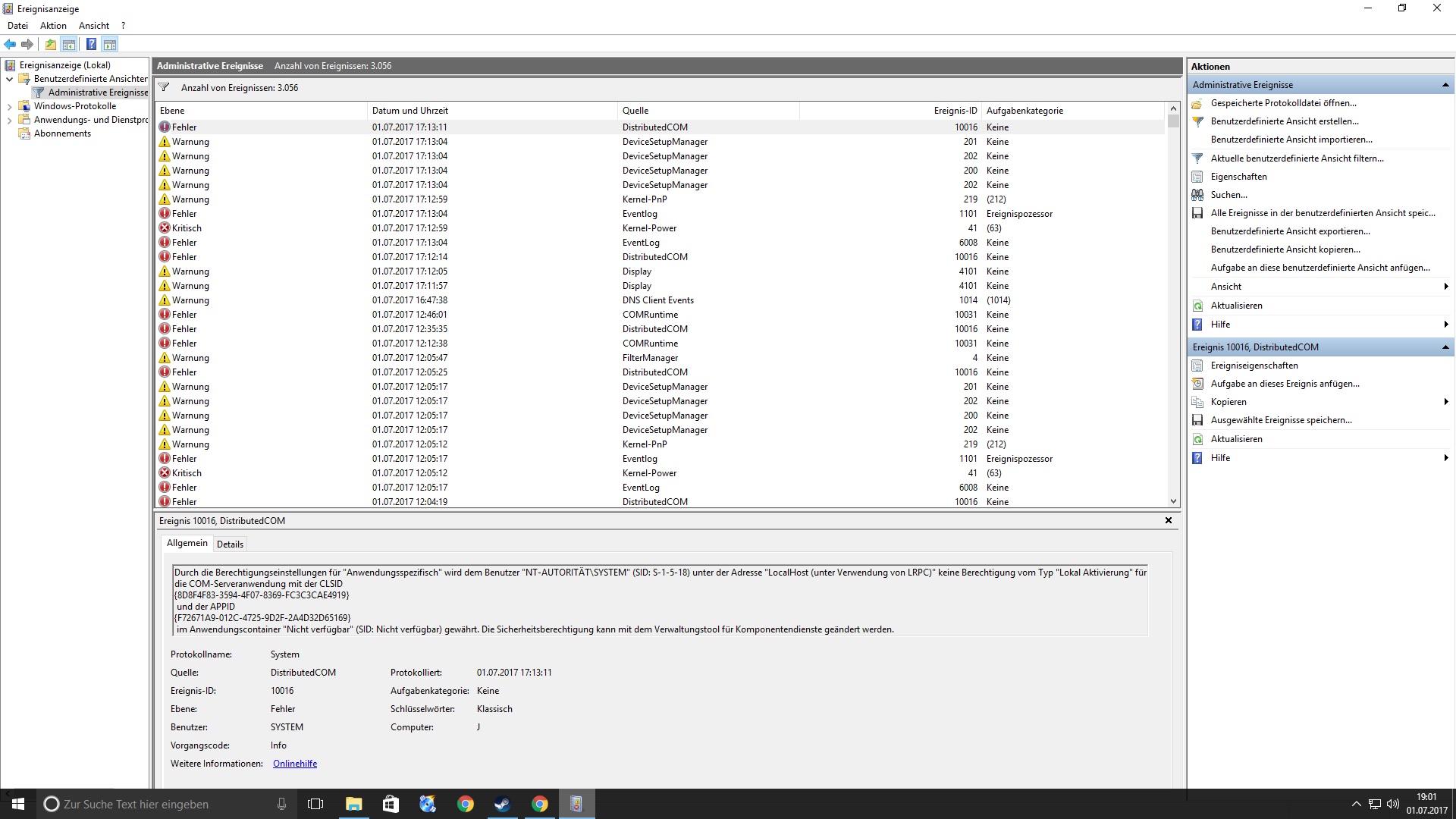This screenshot has width=1456, height=819.
Task: Click the filter funnel icon above event list
Action: point(164,87)
